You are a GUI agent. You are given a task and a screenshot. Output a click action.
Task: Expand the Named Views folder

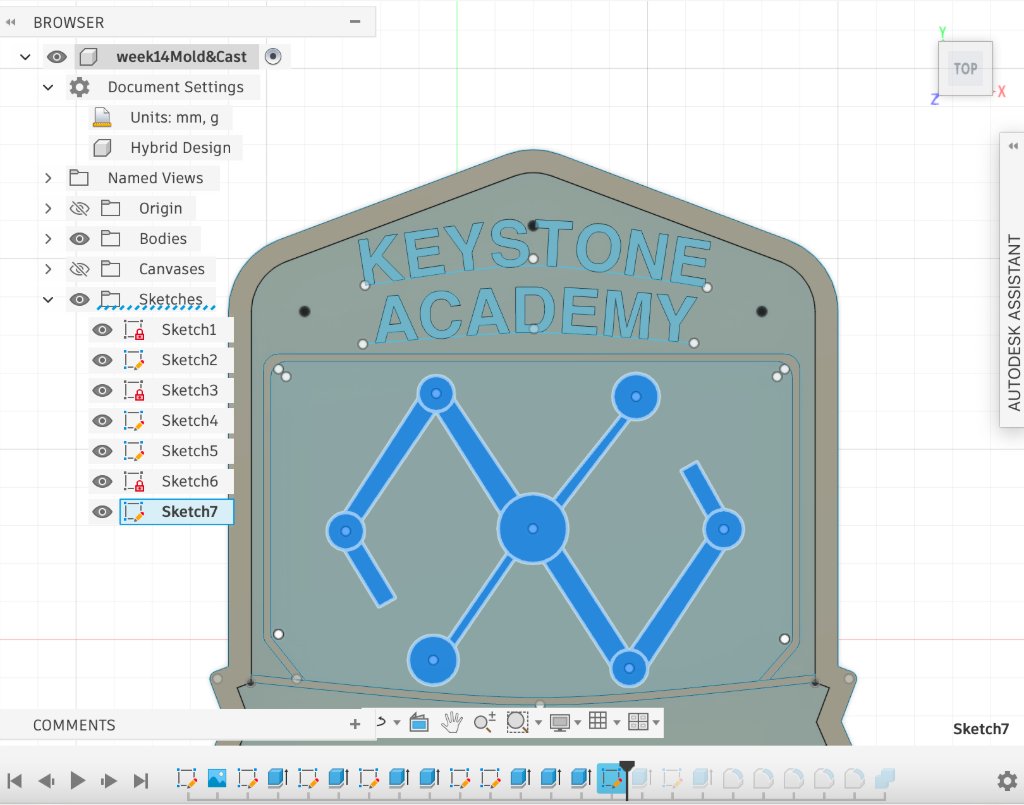click(x=48, y=178)
